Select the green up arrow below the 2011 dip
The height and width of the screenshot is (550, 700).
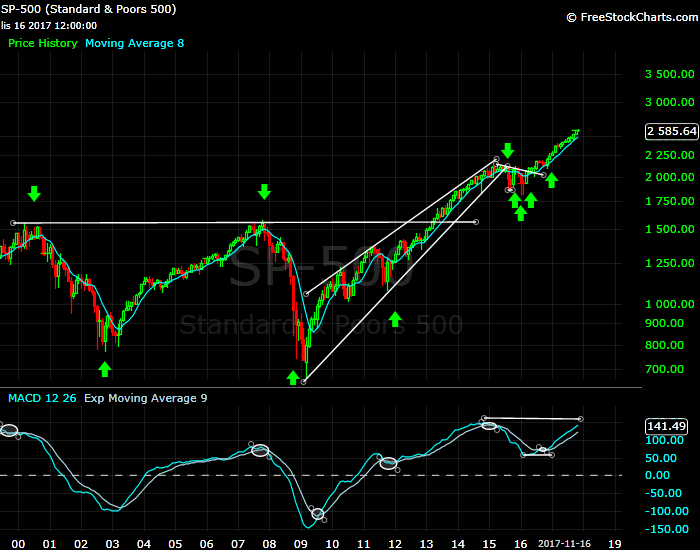point(395,319)
